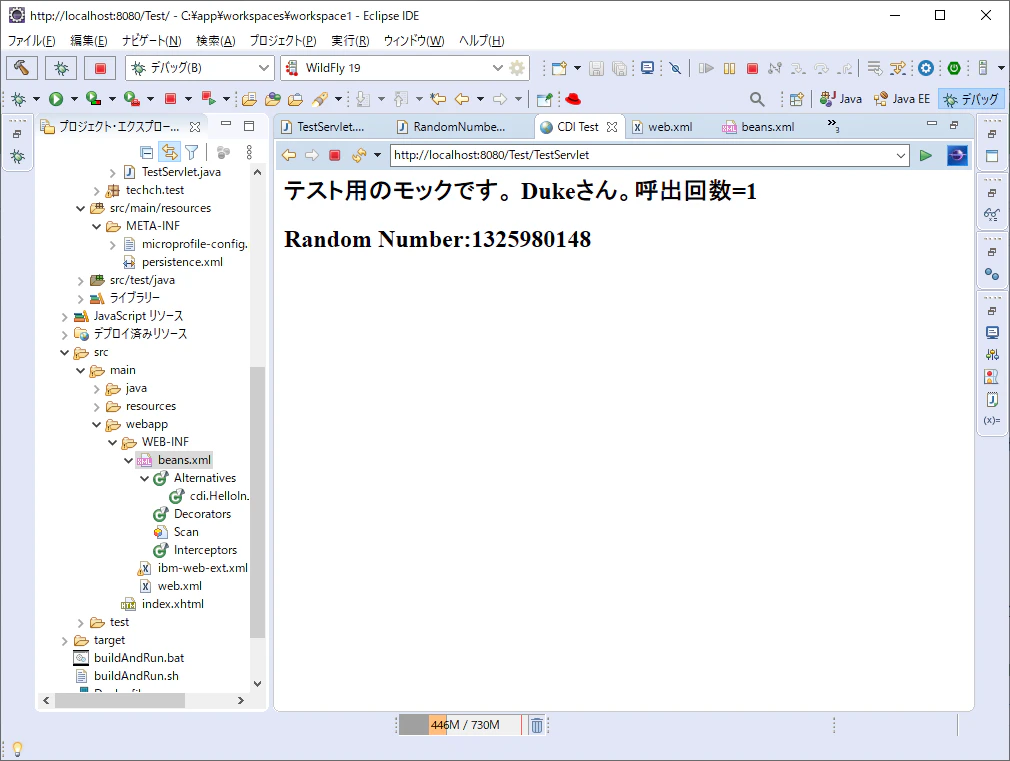The image size is (1010, 761).
Task: Click the tip lightbulb icon in status bar
Action: coord(18,749)
